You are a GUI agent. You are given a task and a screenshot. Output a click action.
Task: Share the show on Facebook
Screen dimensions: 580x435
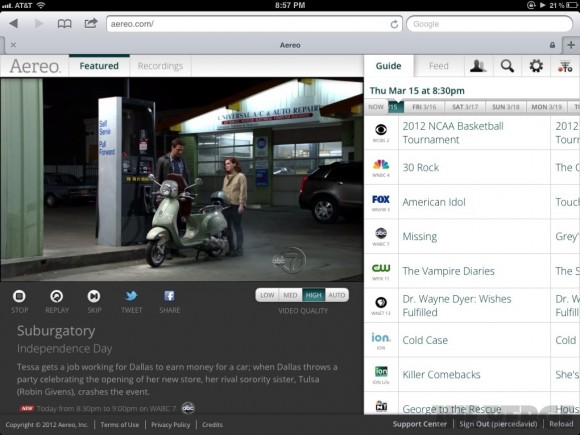(169, 301)
